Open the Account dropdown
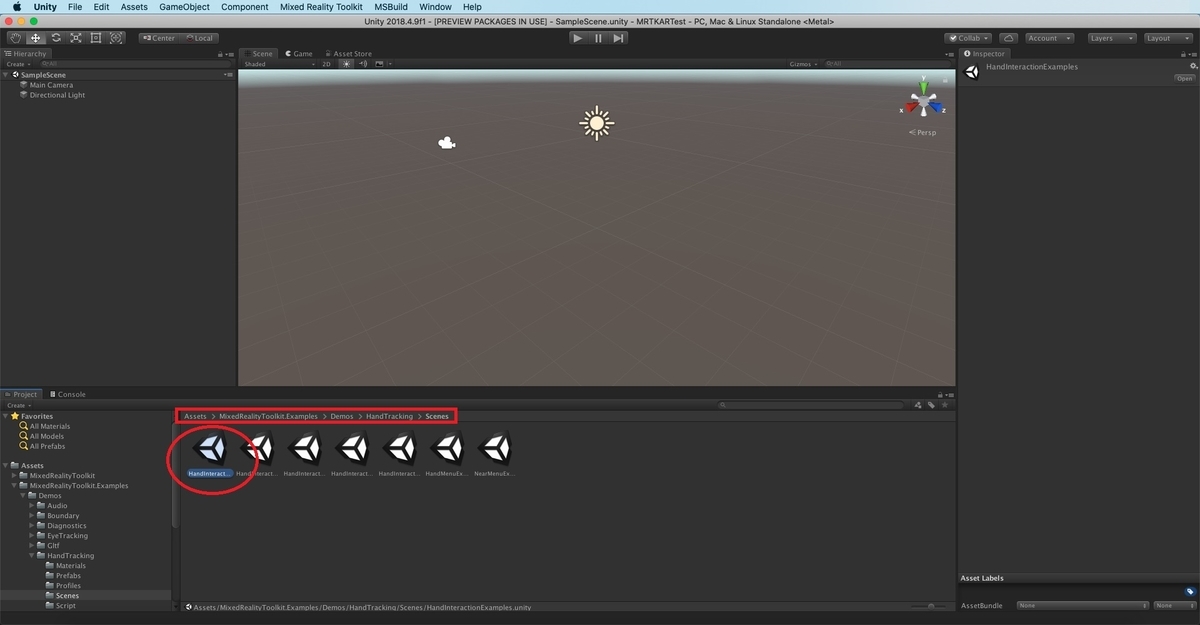The image size is (1200, 625). 1049,38
